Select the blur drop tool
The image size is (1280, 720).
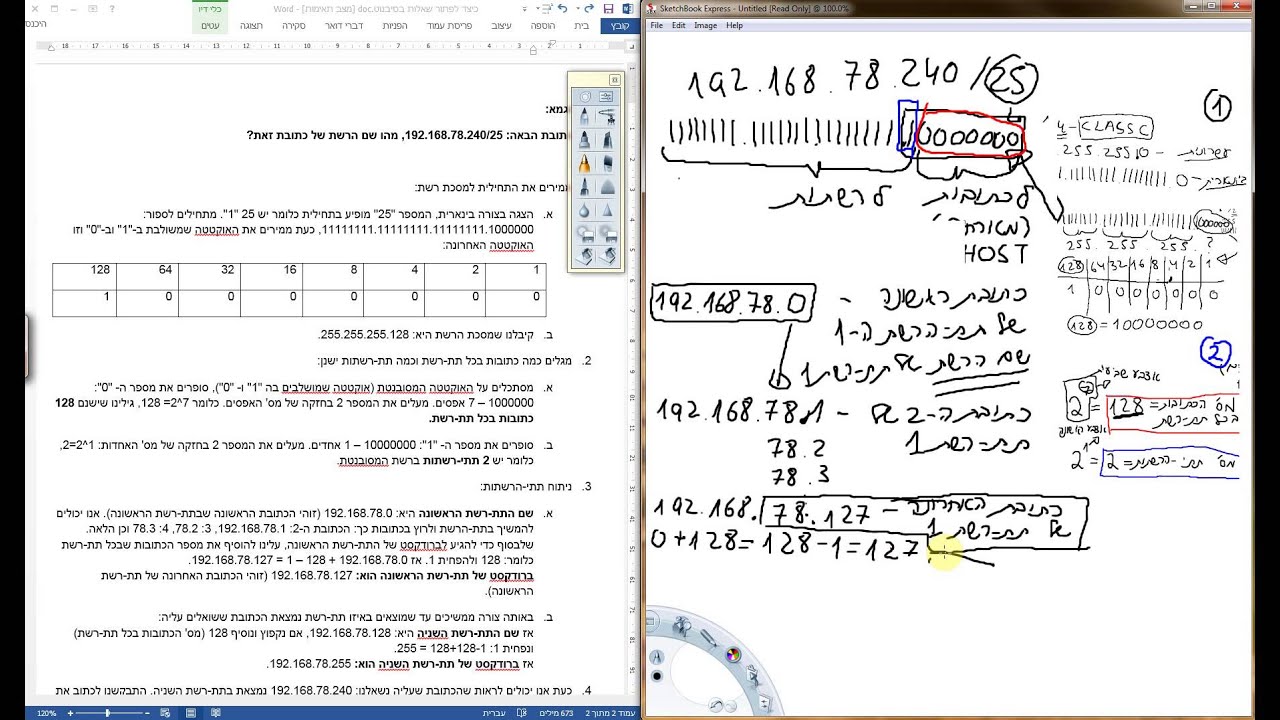tap(585, 211)
